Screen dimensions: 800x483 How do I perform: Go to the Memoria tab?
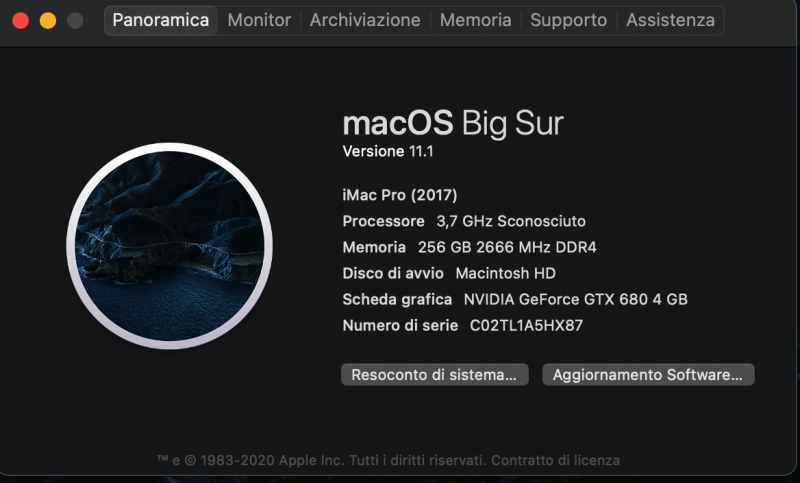tap(475, 20)
